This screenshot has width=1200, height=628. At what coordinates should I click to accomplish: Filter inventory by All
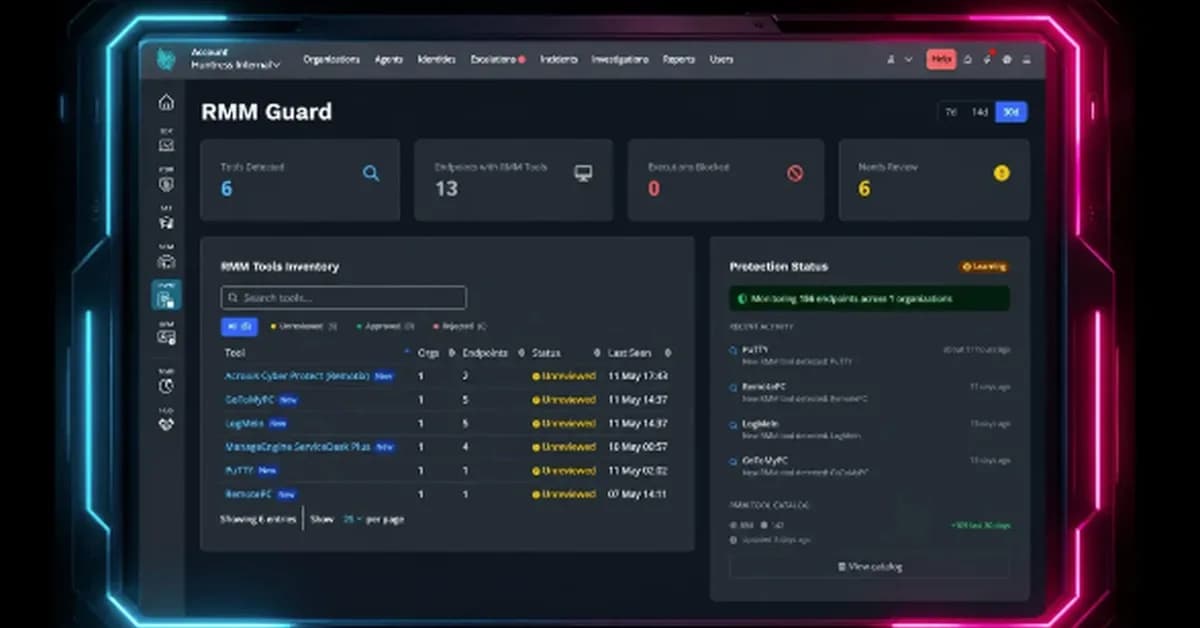coord(240,326)
